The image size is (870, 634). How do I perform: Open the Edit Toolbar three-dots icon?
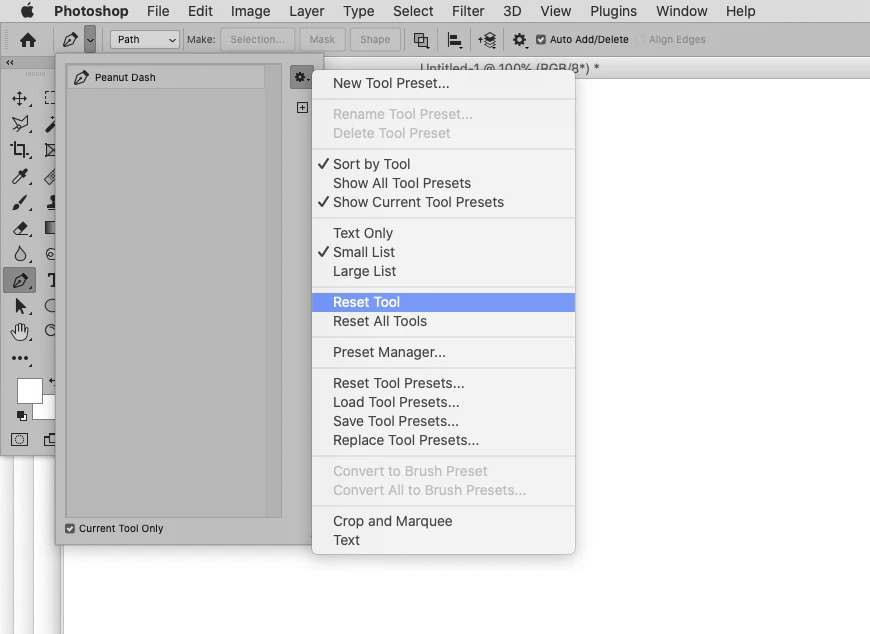click(x=21, y=358)
